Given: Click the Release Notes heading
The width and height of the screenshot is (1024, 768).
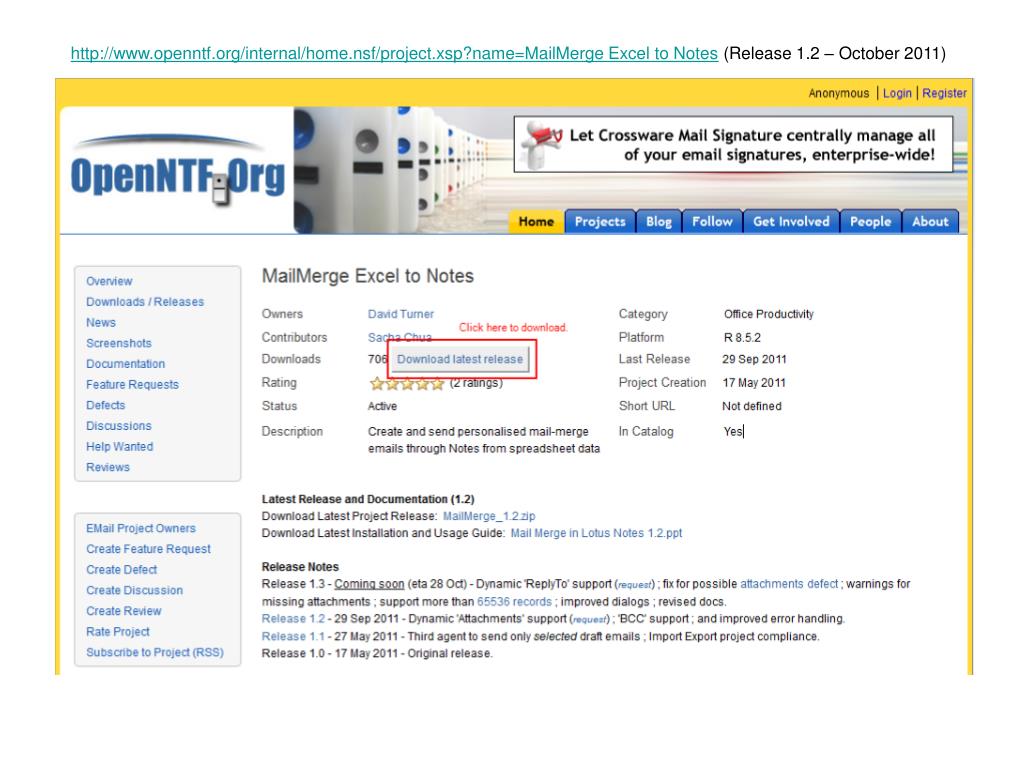Looking at the screenshot, I should pos(300,567).
